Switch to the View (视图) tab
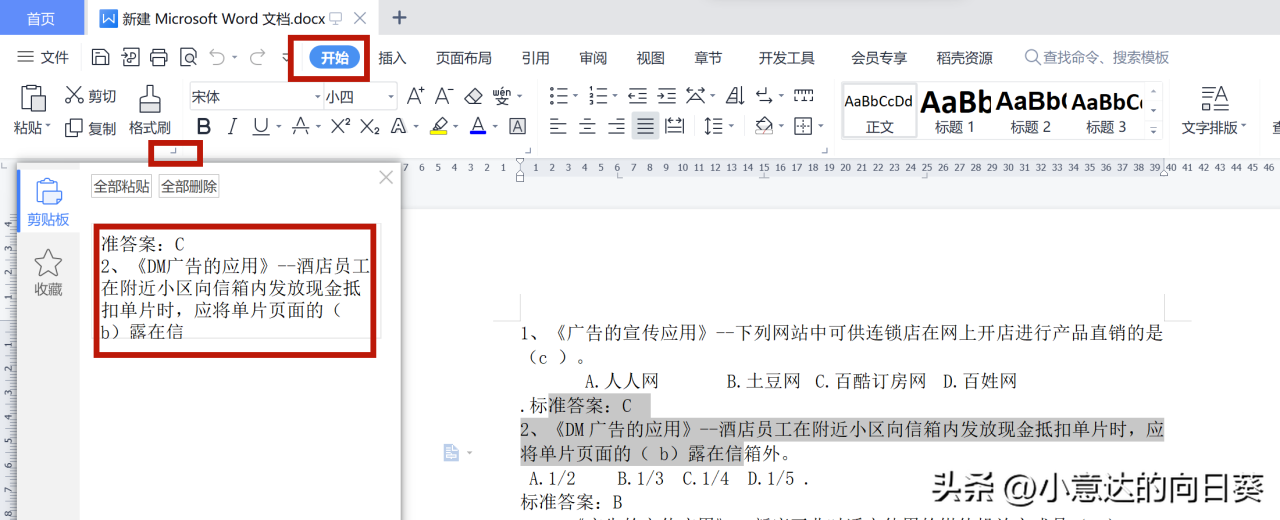 point(651,58)
